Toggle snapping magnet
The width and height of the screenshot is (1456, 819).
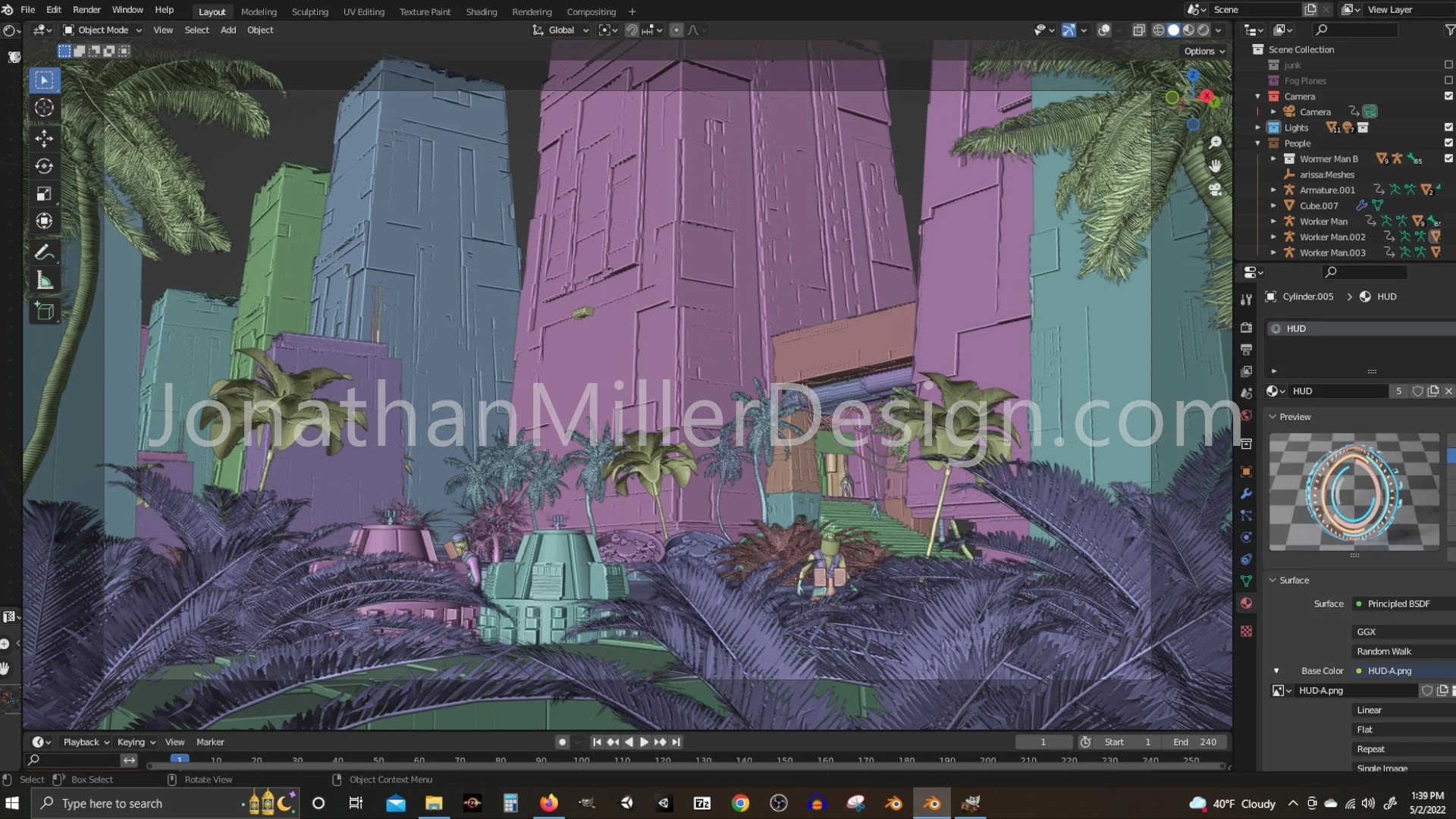point(632,30)
